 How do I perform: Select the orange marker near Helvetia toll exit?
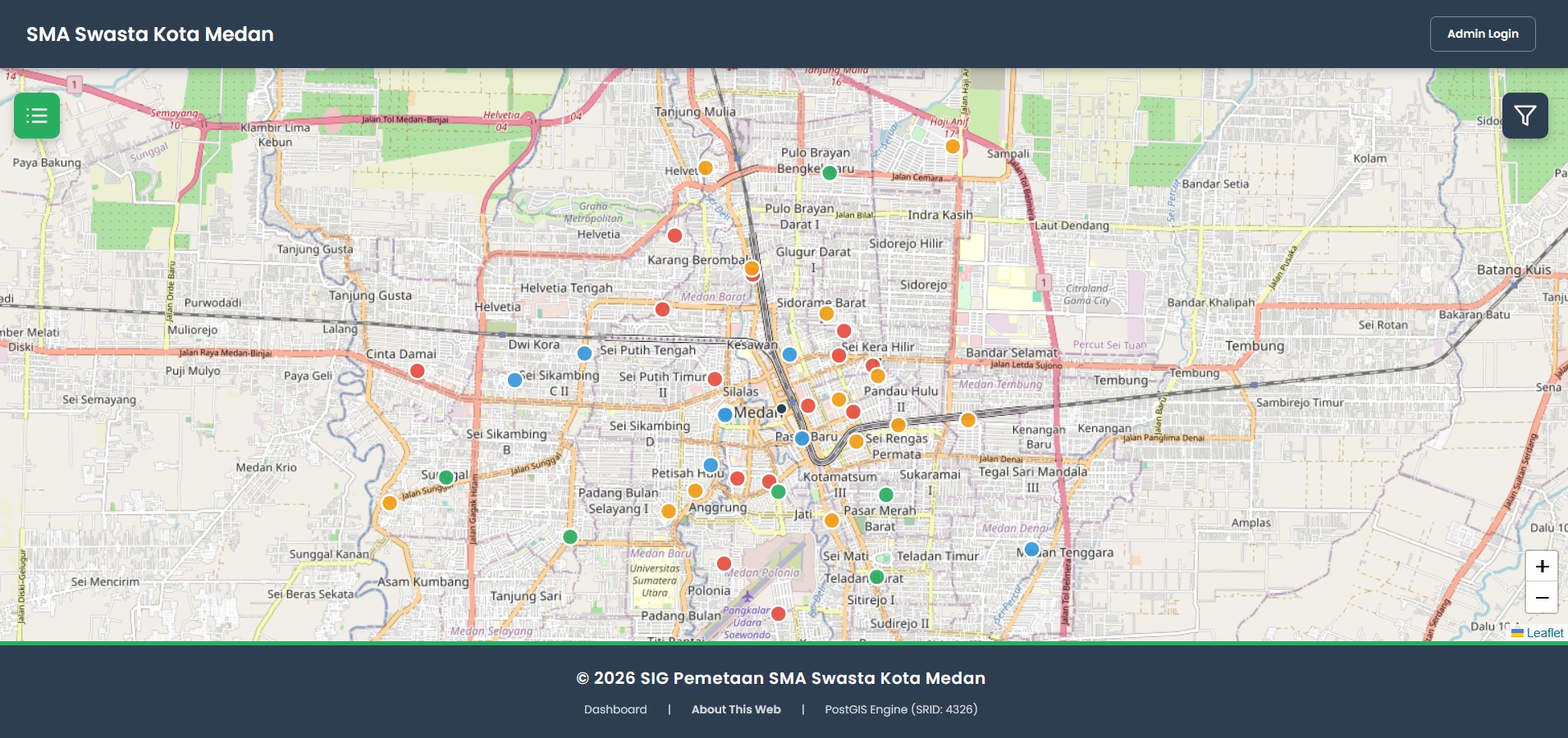click(705, 168)
